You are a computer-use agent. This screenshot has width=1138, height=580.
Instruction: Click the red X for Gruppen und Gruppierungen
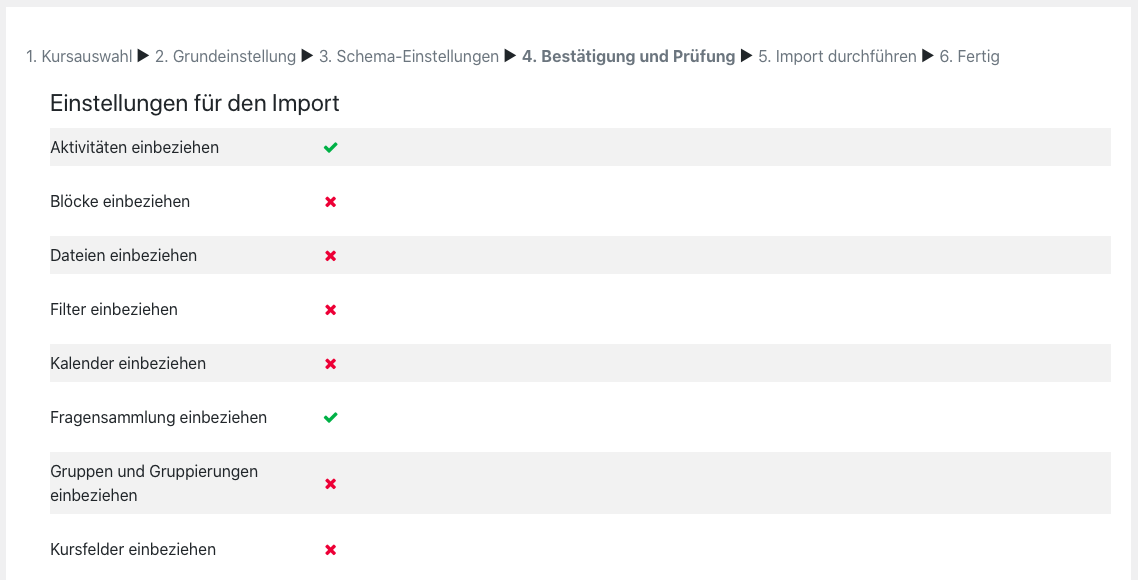330,484
